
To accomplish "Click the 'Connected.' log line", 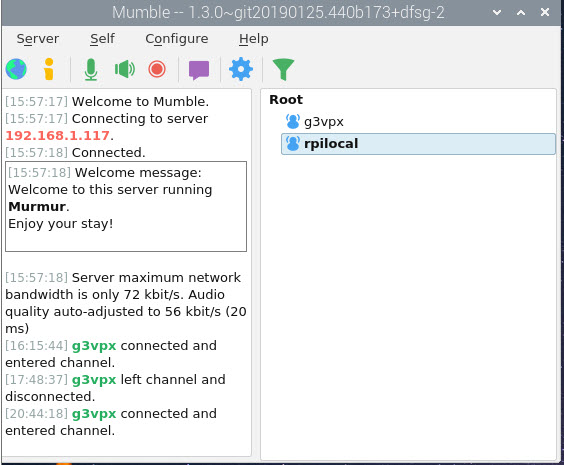I will pyautogui.click(x=109, y=152).
